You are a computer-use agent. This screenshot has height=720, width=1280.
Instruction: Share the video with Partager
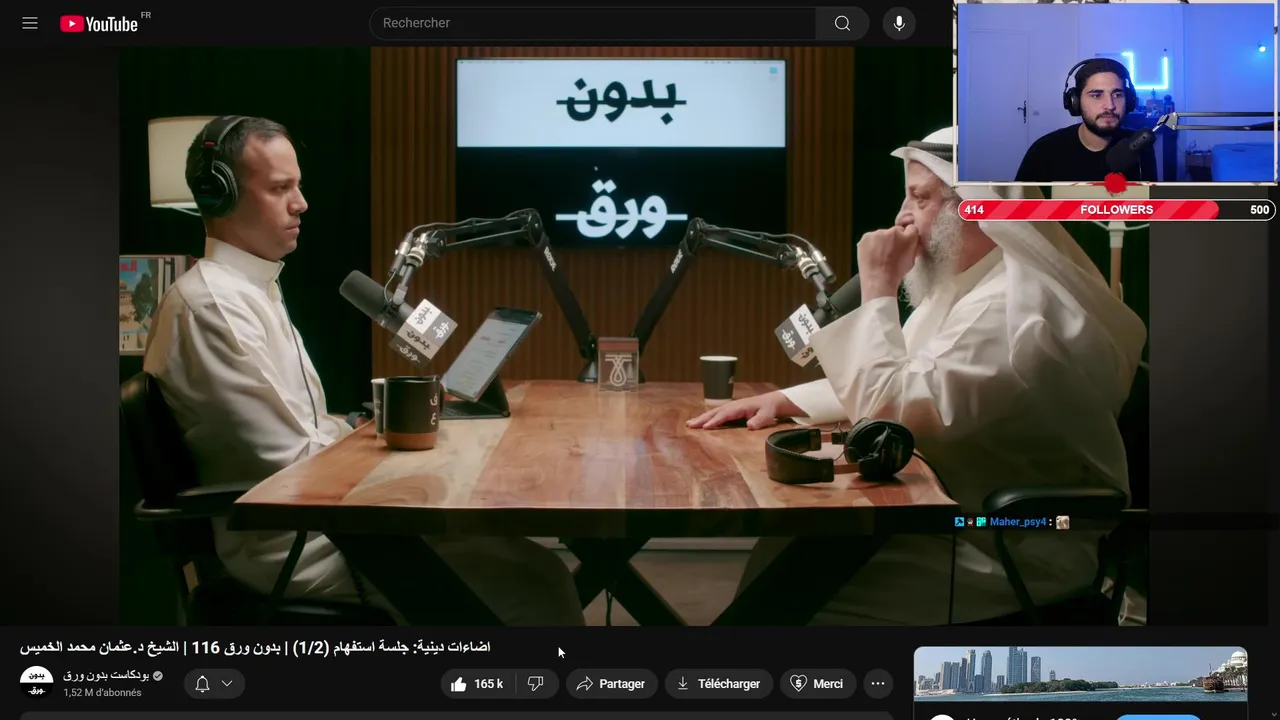[611, 684]
